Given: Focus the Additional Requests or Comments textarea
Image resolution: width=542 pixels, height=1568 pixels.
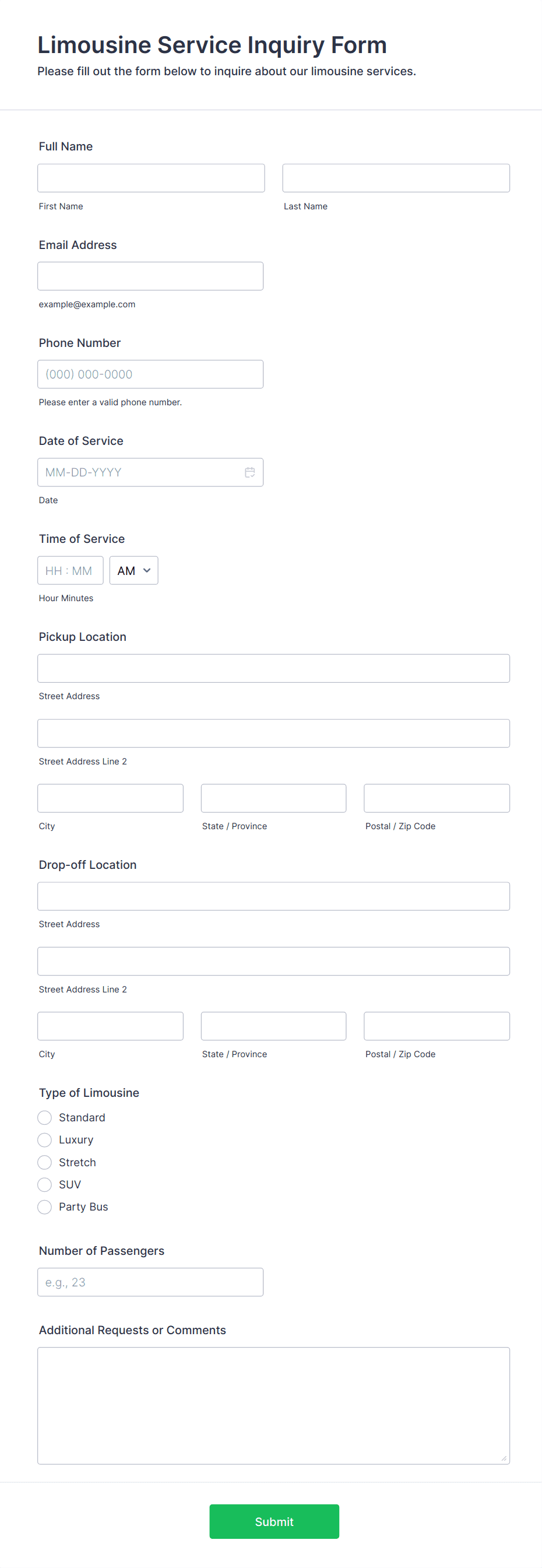Looking at the screenshot, I should [274, 1406].
